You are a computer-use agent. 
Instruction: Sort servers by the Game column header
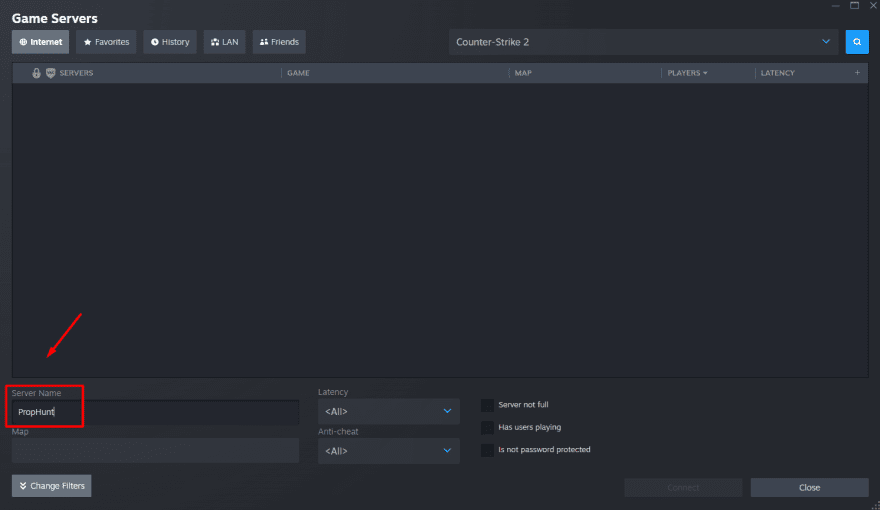coord(298,73)
